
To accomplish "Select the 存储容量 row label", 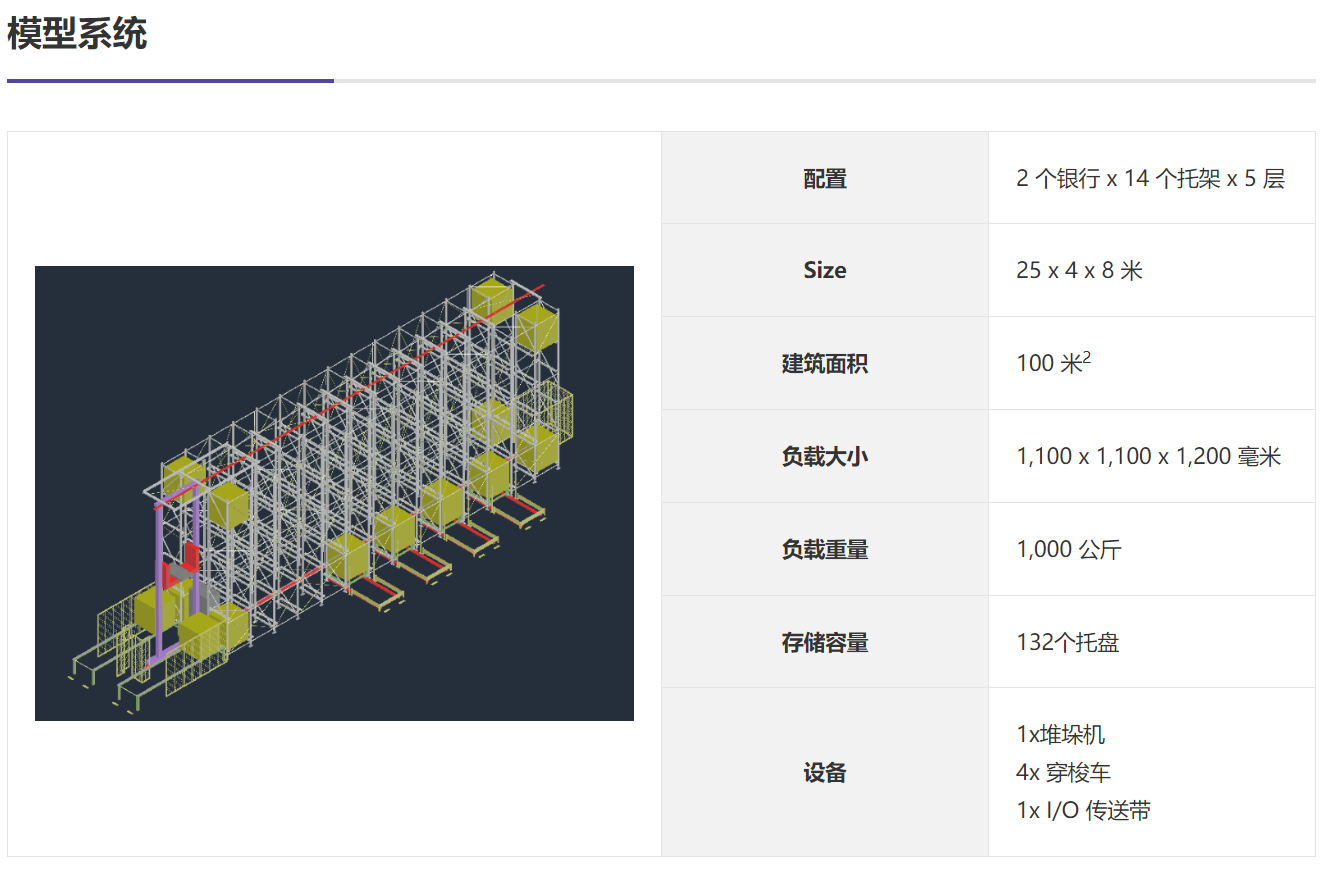I will click(x=825, y=642).
